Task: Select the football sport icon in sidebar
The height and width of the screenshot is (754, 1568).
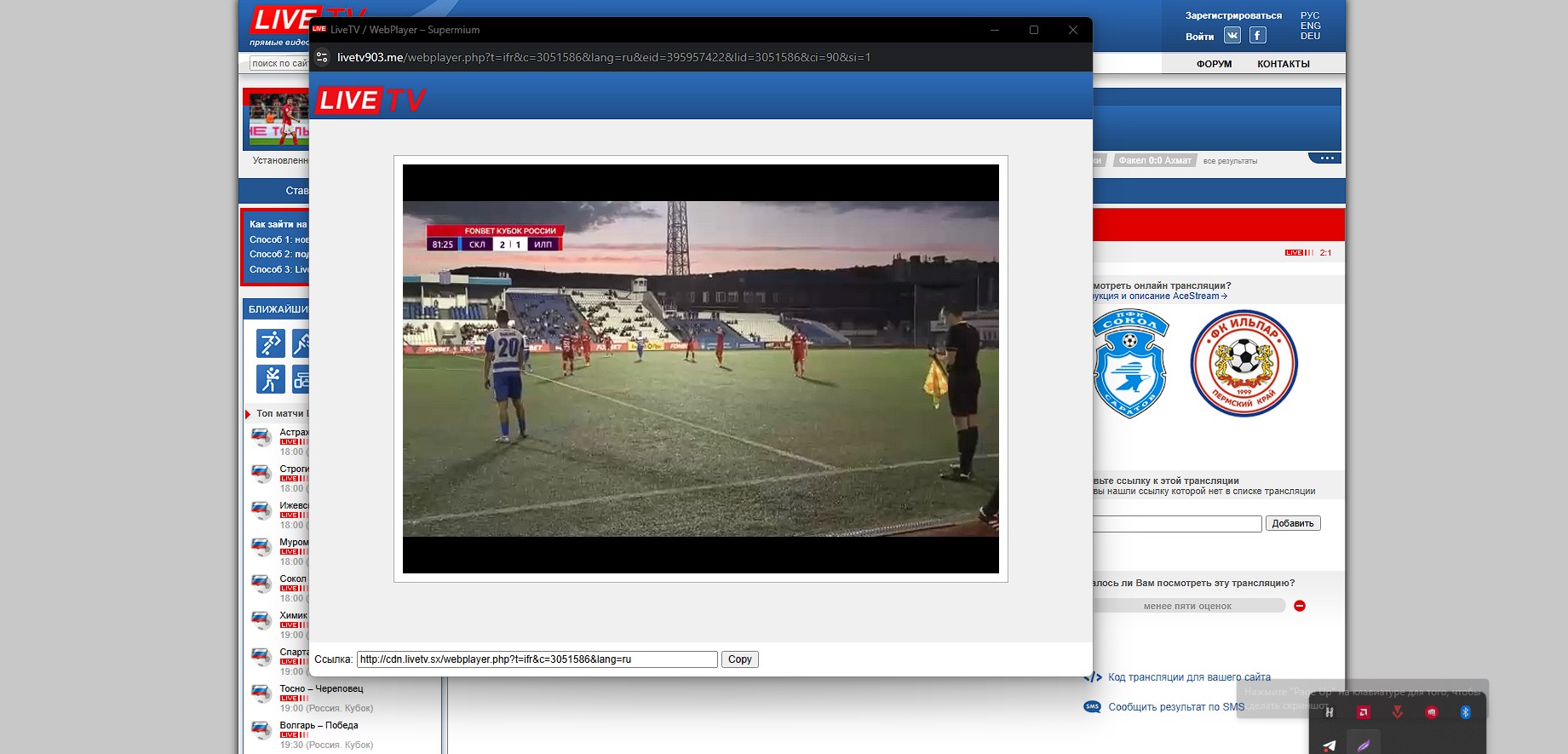Action: pos(270,343)
